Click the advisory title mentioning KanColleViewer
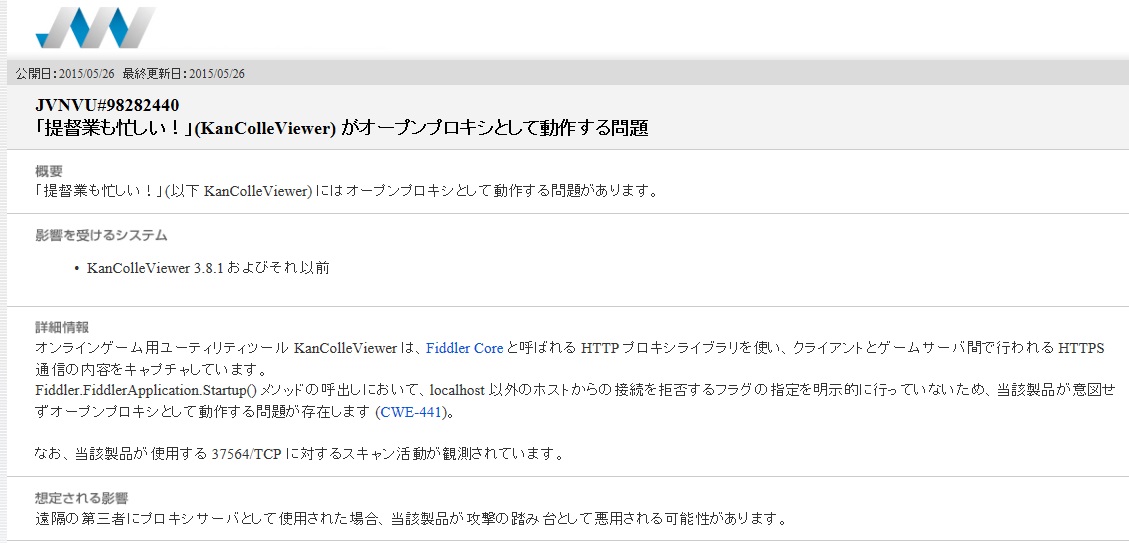The image size is (1129, 543). pos(341,128)
